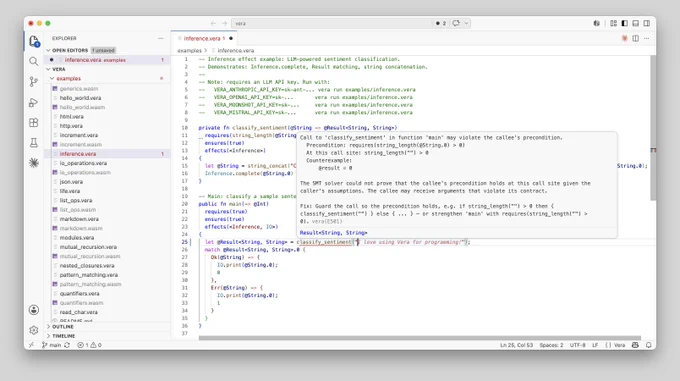This screenshot has height=381, width=680.
Task: Open Explorer Views and More Actions ellipsis
Action: [x=161, y=38]
